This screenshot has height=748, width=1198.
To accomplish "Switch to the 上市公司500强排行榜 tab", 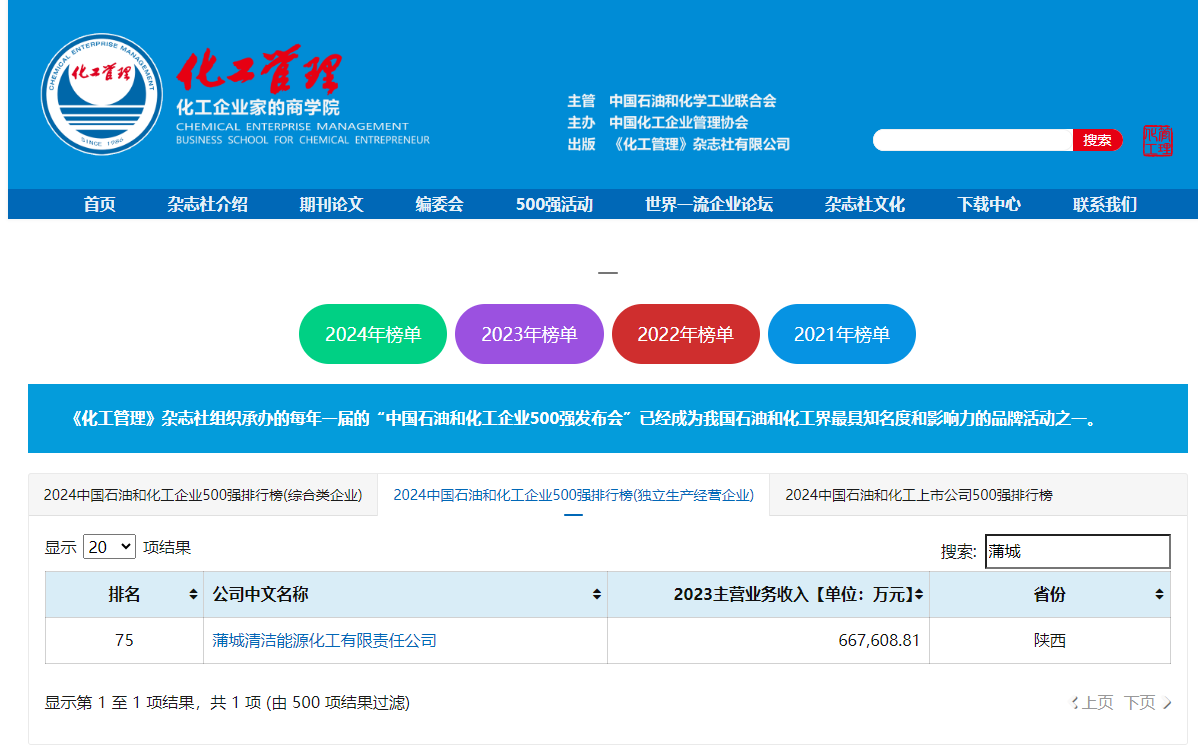I will point(918,495).
